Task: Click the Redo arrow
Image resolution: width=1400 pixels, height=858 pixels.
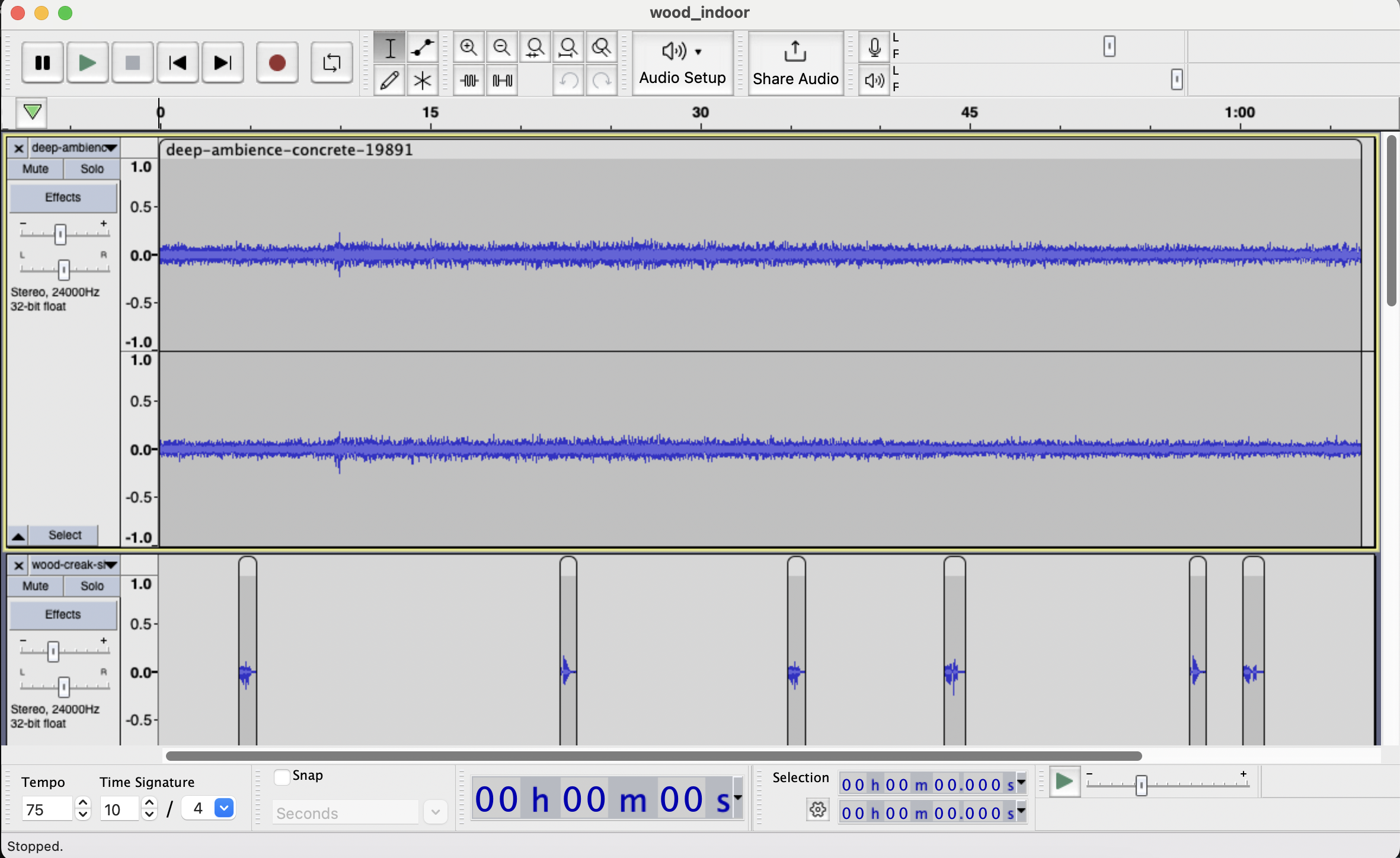Action: 601,80
